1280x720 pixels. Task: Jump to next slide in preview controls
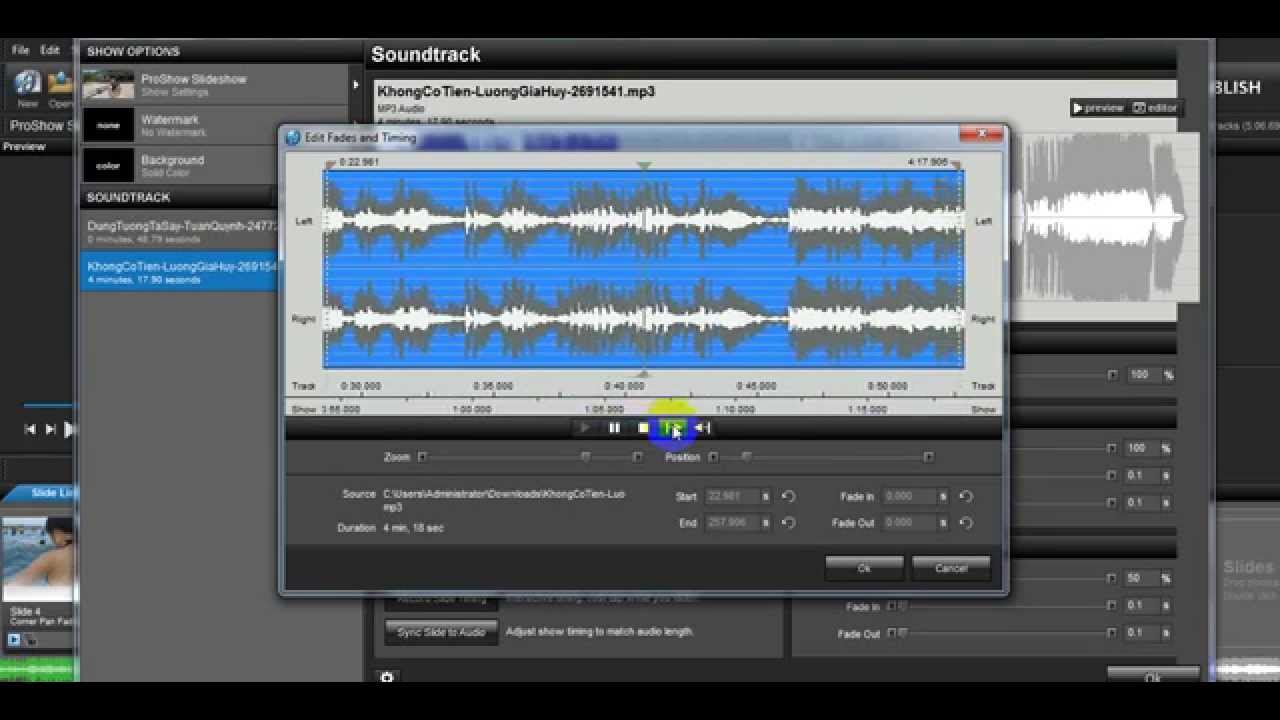[x=51, y=429]
